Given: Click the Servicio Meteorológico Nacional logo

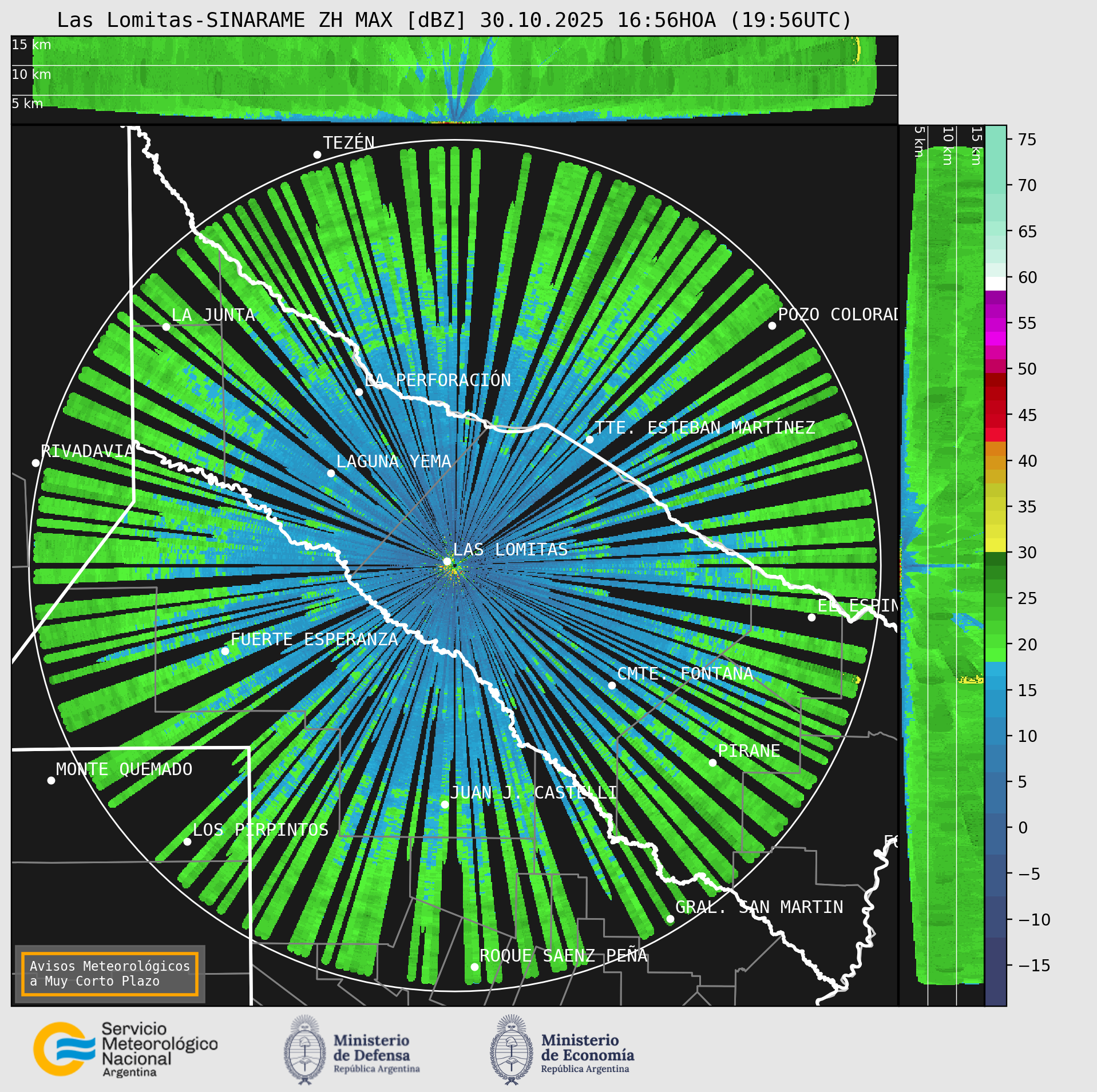Looking at the screenshot, I should click(126, 1049).
